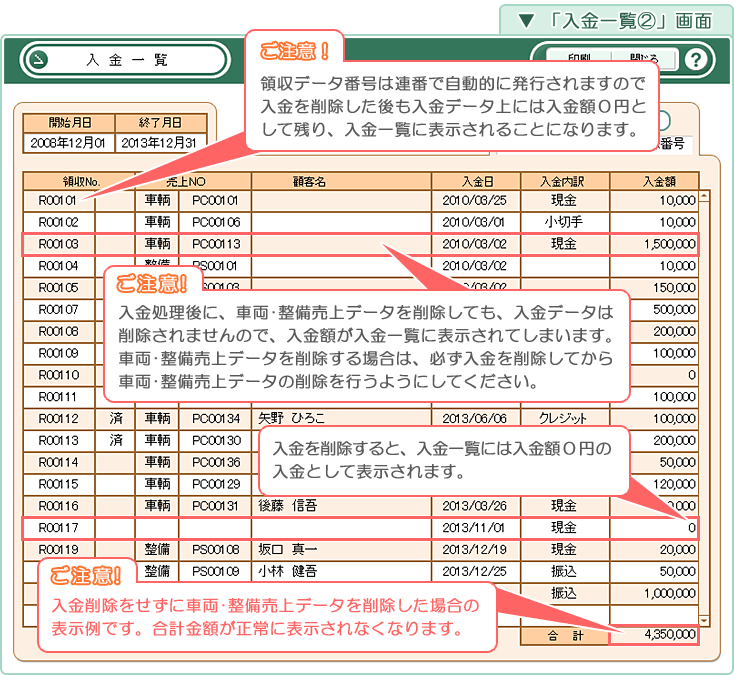
Task: Click payment date 2013/06/06
Action: pos(474,419)
